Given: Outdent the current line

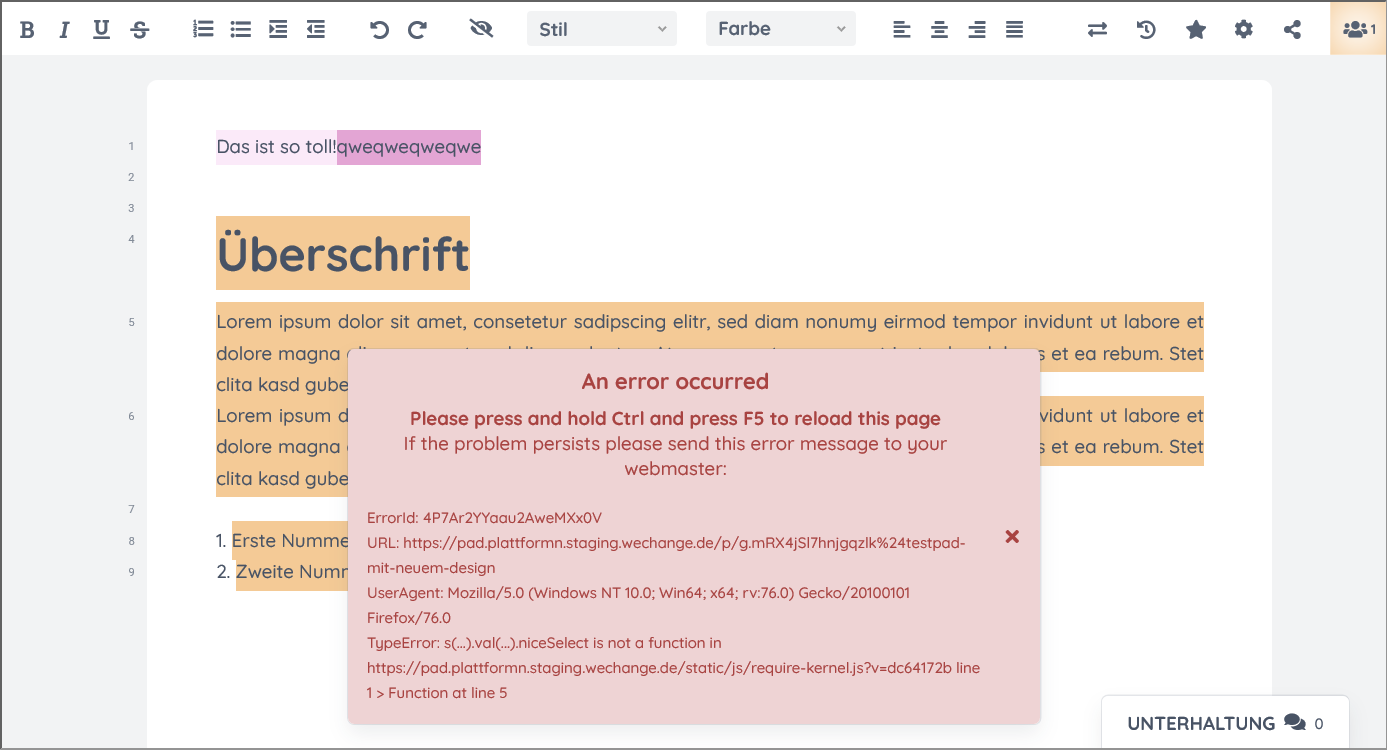Looking at the screenshot, I should [x=316, y=30].
